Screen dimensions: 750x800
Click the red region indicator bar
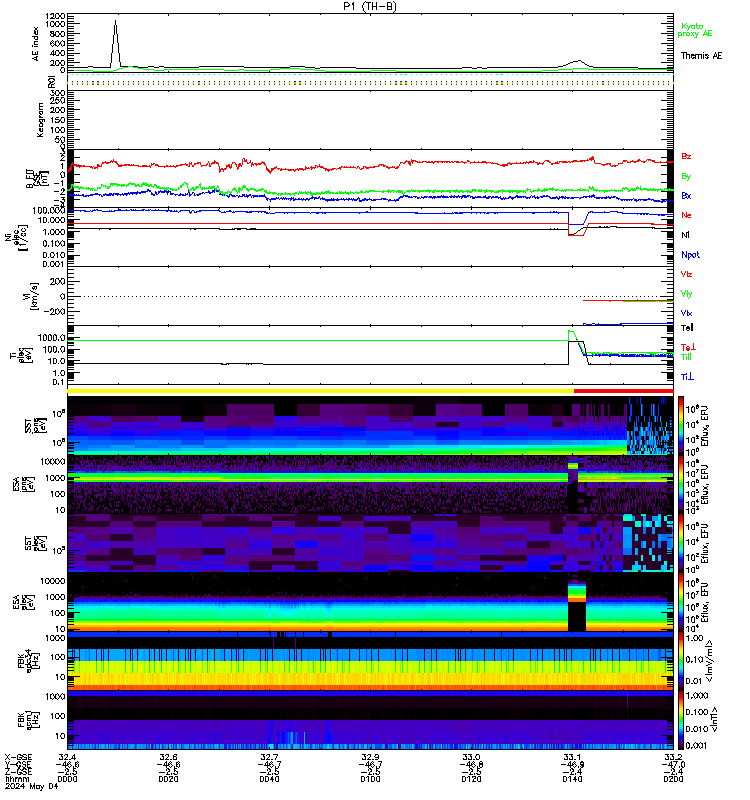coord(623,391)
